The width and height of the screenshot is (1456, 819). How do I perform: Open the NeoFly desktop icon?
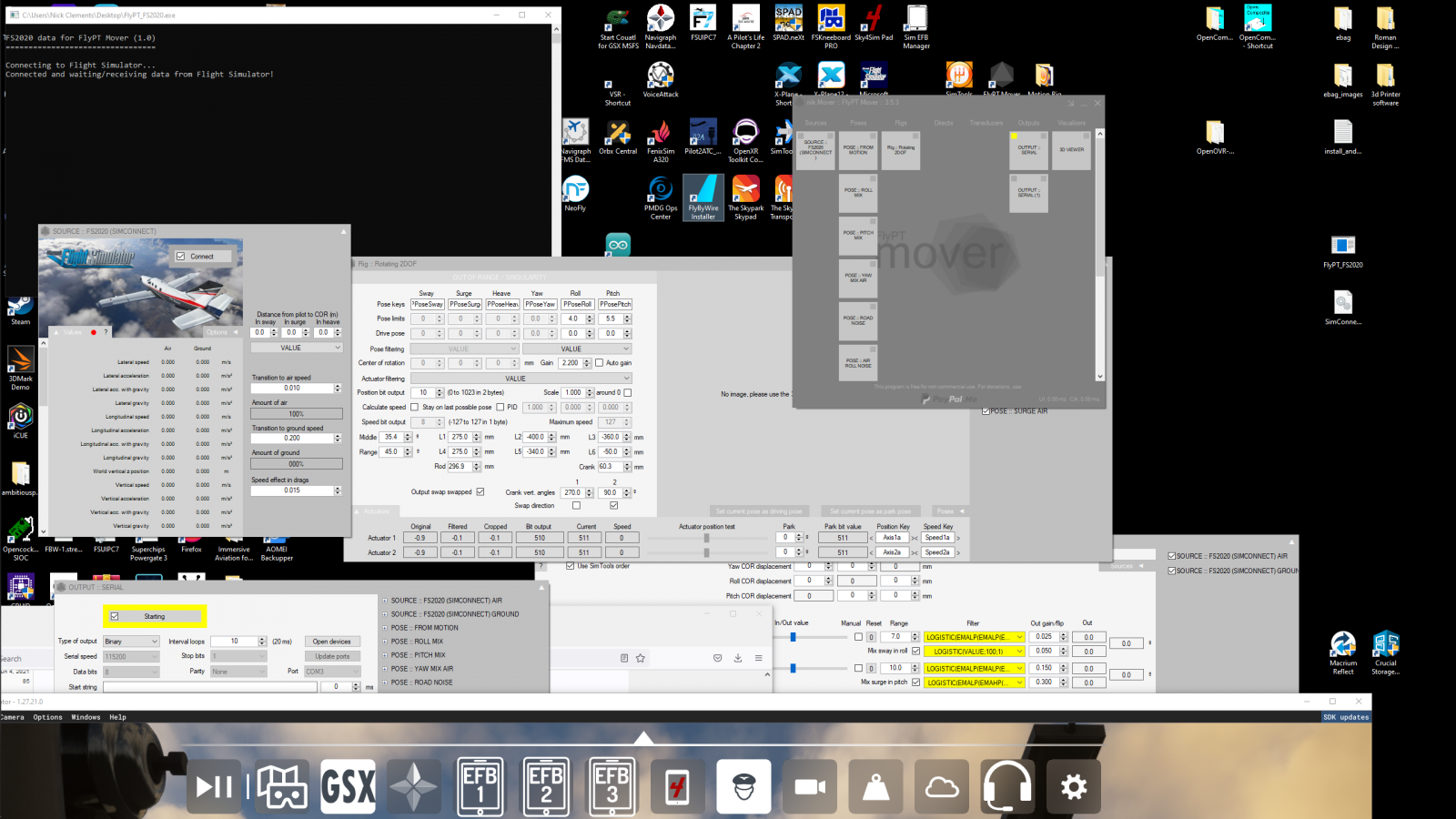(x=575, y=195)
